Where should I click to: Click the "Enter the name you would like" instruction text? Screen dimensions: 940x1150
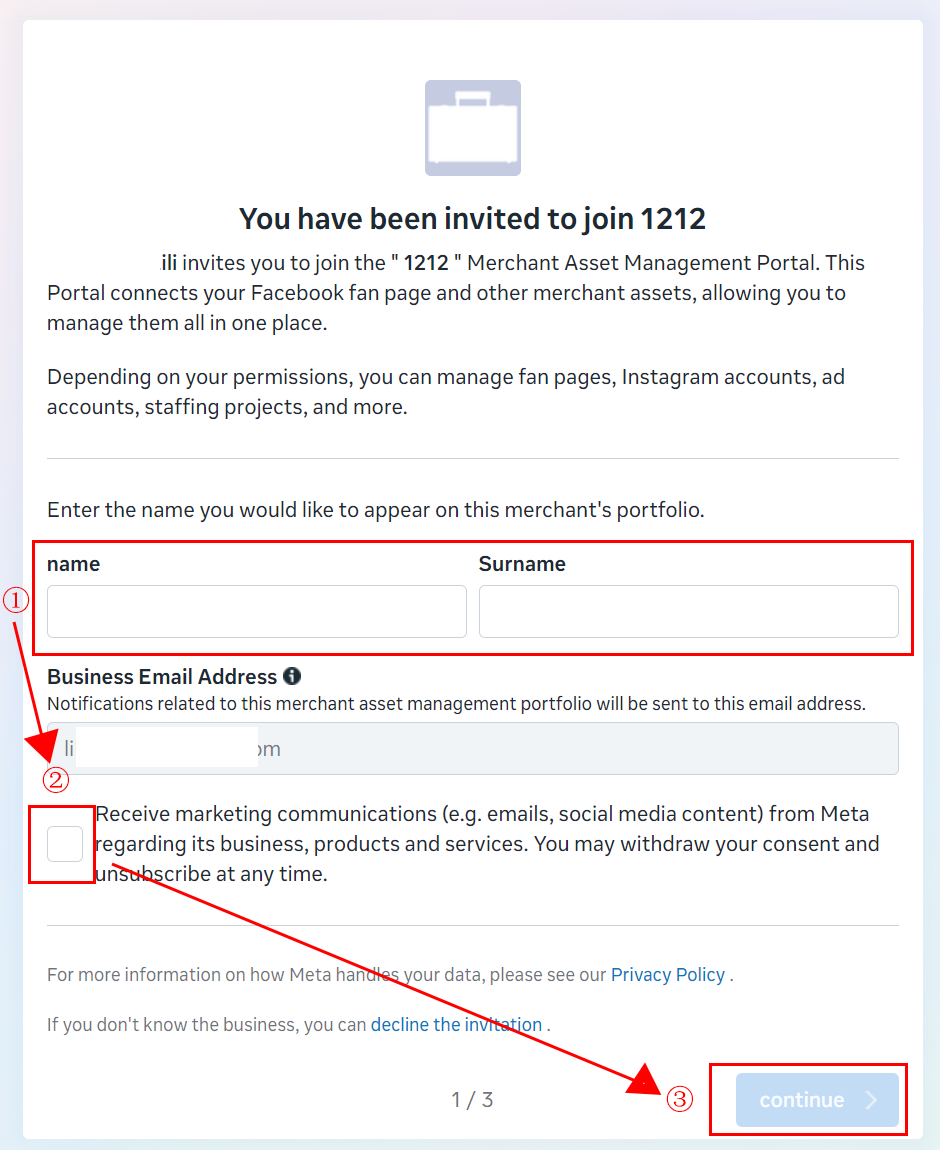[x=375, y=510]
